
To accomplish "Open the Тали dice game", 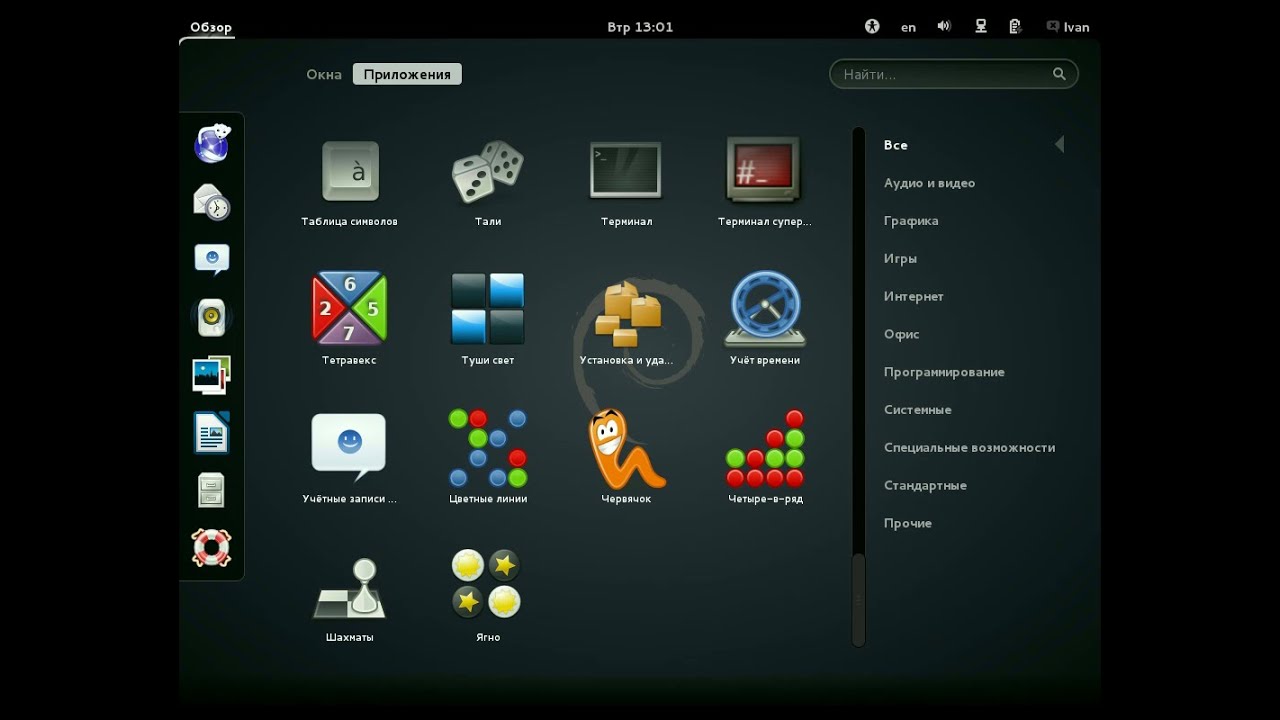I will click(x=488, y=183).
